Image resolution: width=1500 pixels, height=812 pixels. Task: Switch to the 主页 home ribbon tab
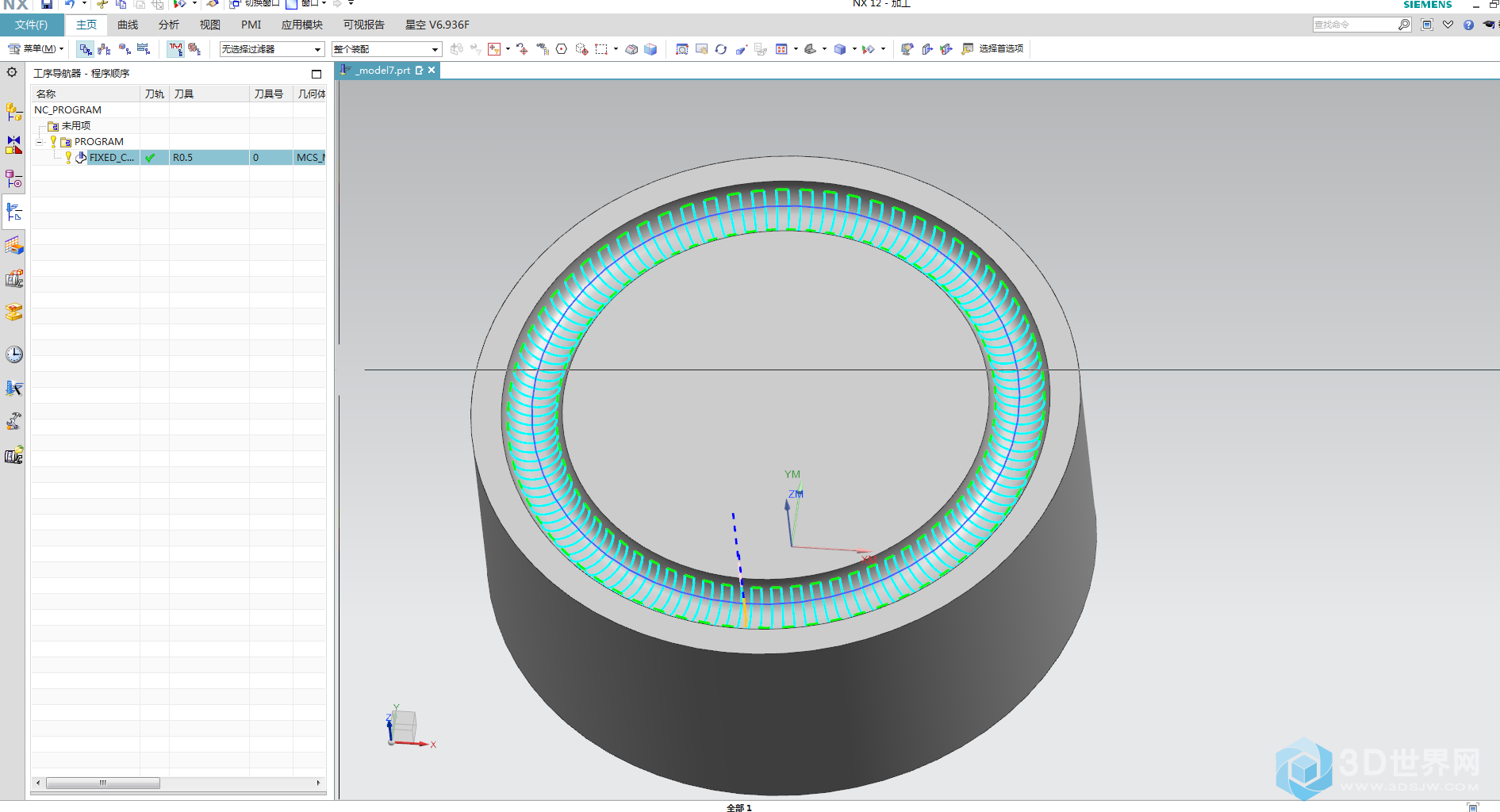86,25
